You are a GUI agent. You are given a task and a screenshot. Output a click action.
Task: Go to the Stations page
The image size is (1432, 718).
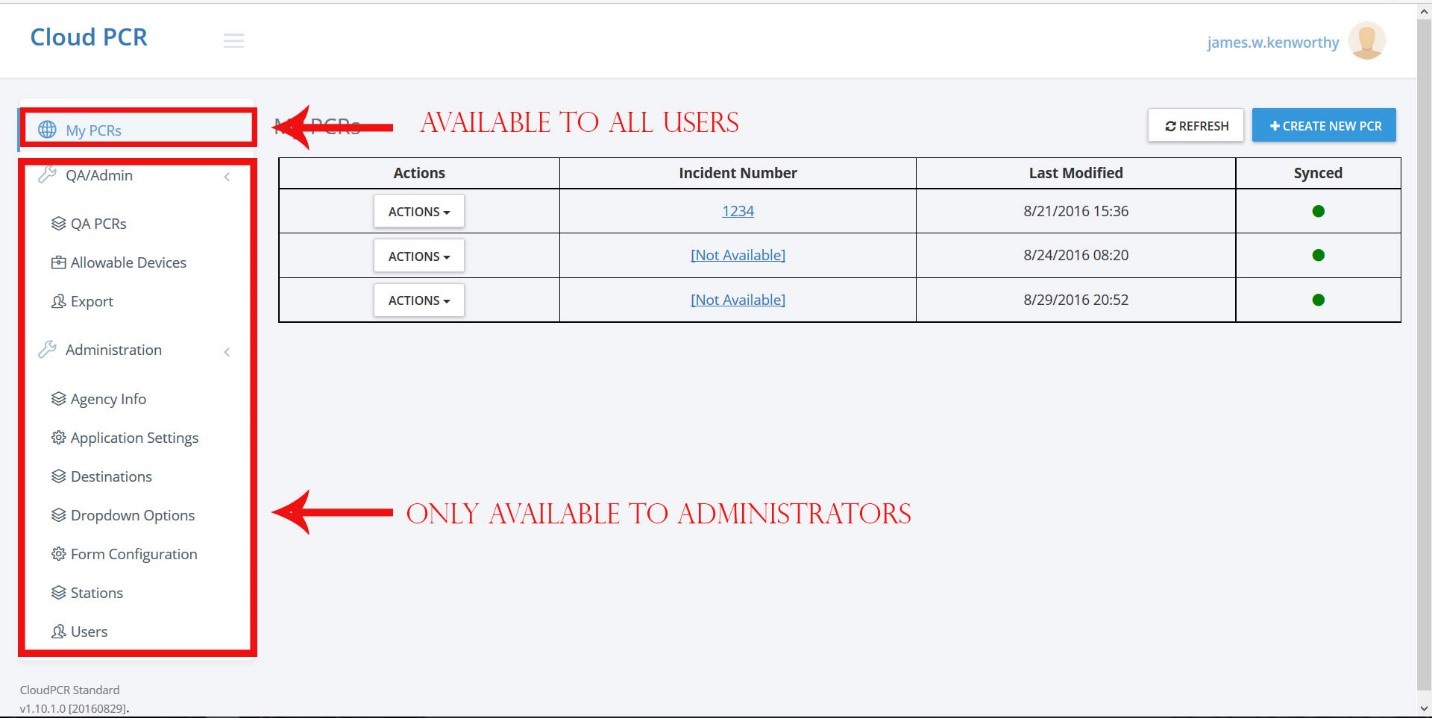97,593
